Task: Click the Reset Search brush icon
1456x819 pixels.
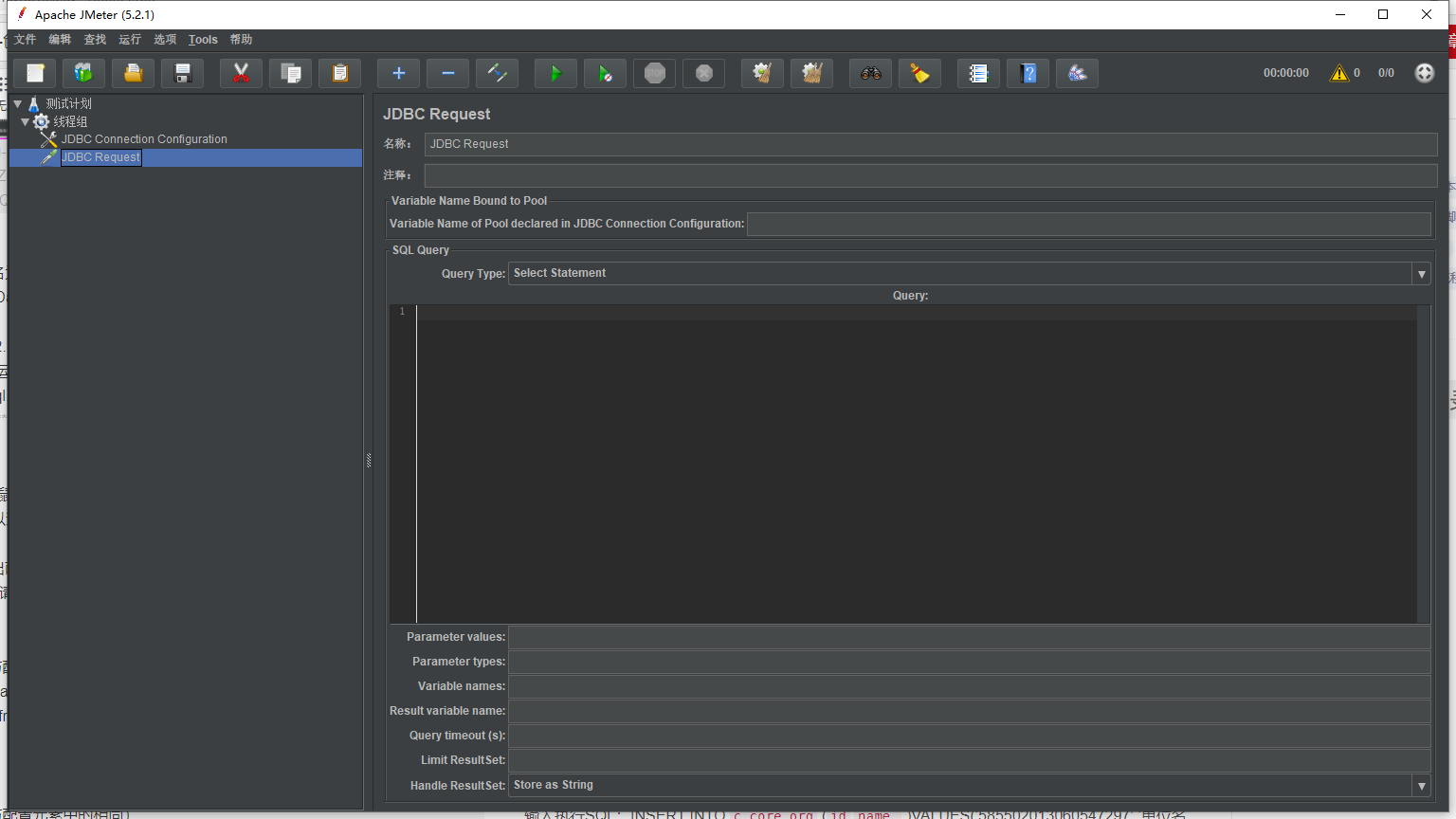Action: point(920,73)
